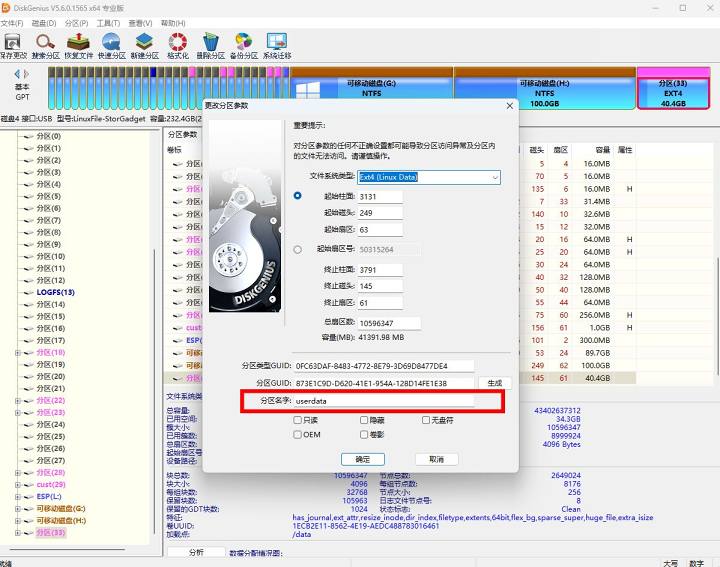The width and height of the screenshot is (720, 567).
Task: Click the 容量 column header in the partition table
Action: tap(602, 150)
